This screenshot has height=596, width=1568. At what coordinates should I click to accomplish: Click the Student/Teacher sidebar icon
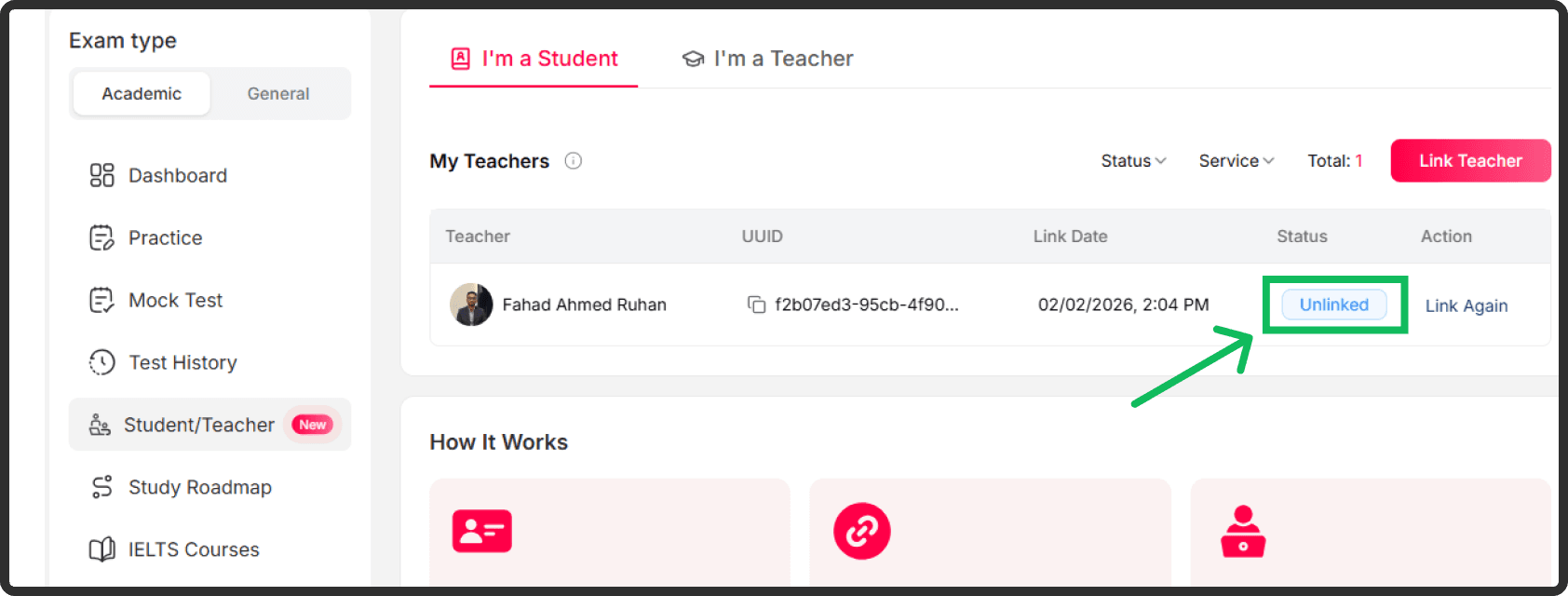[101, 425]
